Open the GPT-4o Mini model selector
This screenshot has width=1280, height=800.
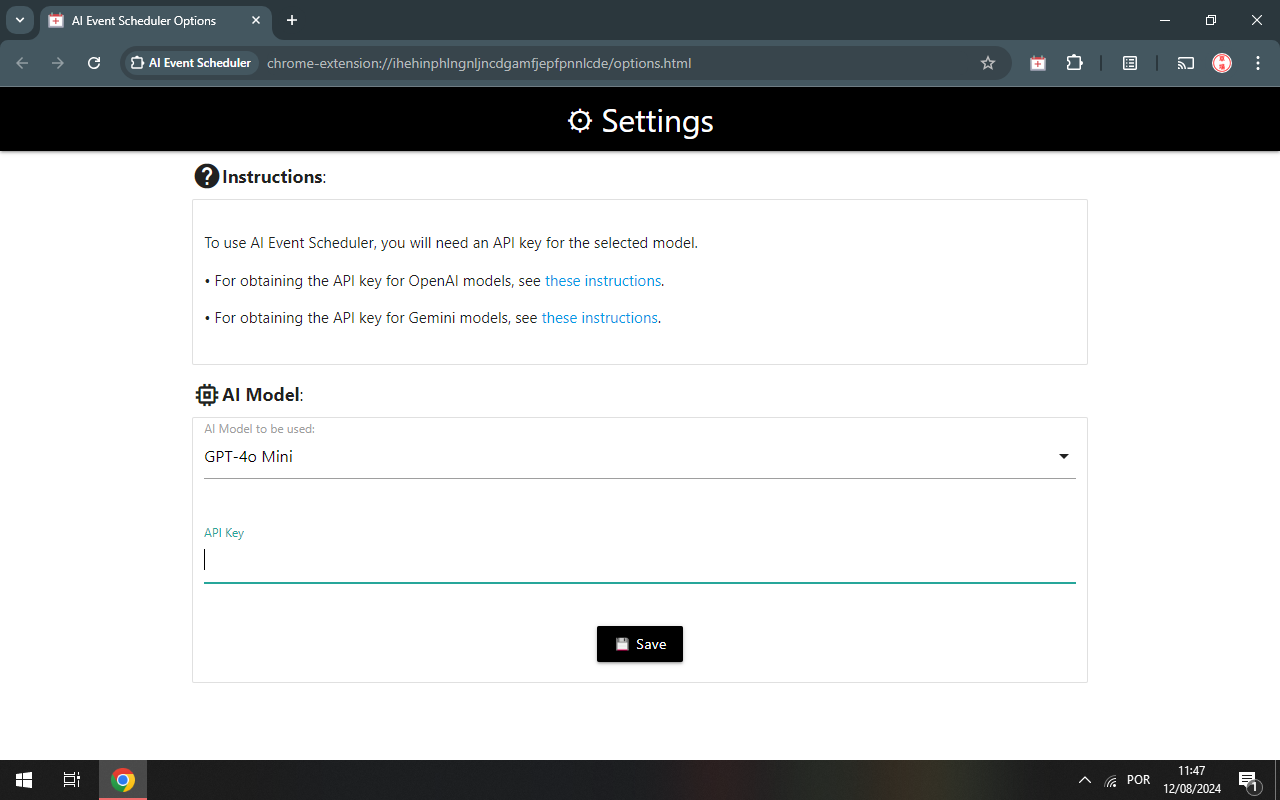640,457
